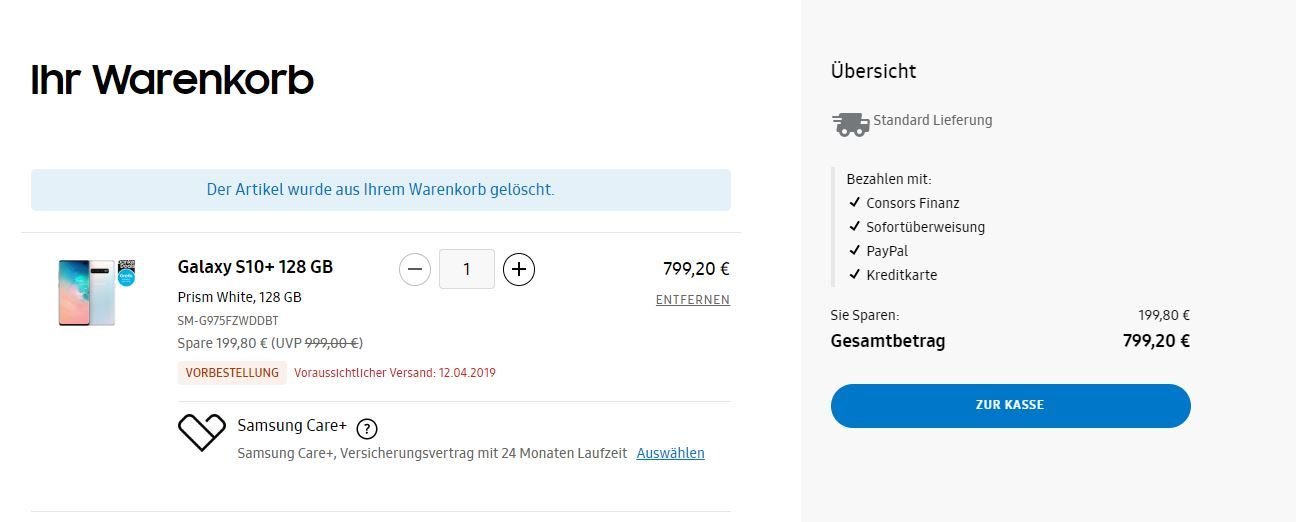Remove item via the ENTFERNEN link
This screenshot has height=522, width=1296.
[693, 300]
